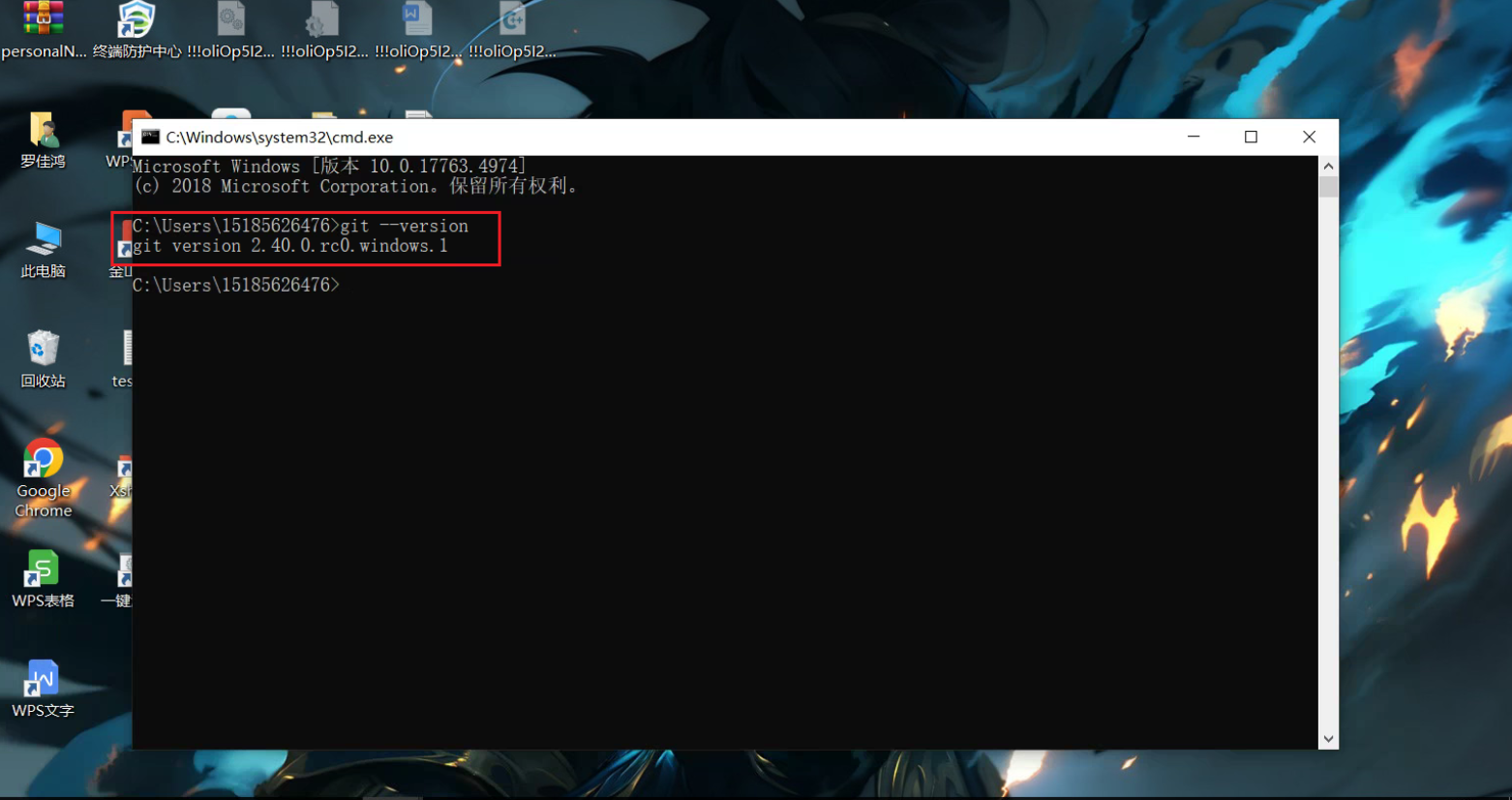Minimize the cmd.exe window
Viewport: 1512px width, 800px height.
1194,137
